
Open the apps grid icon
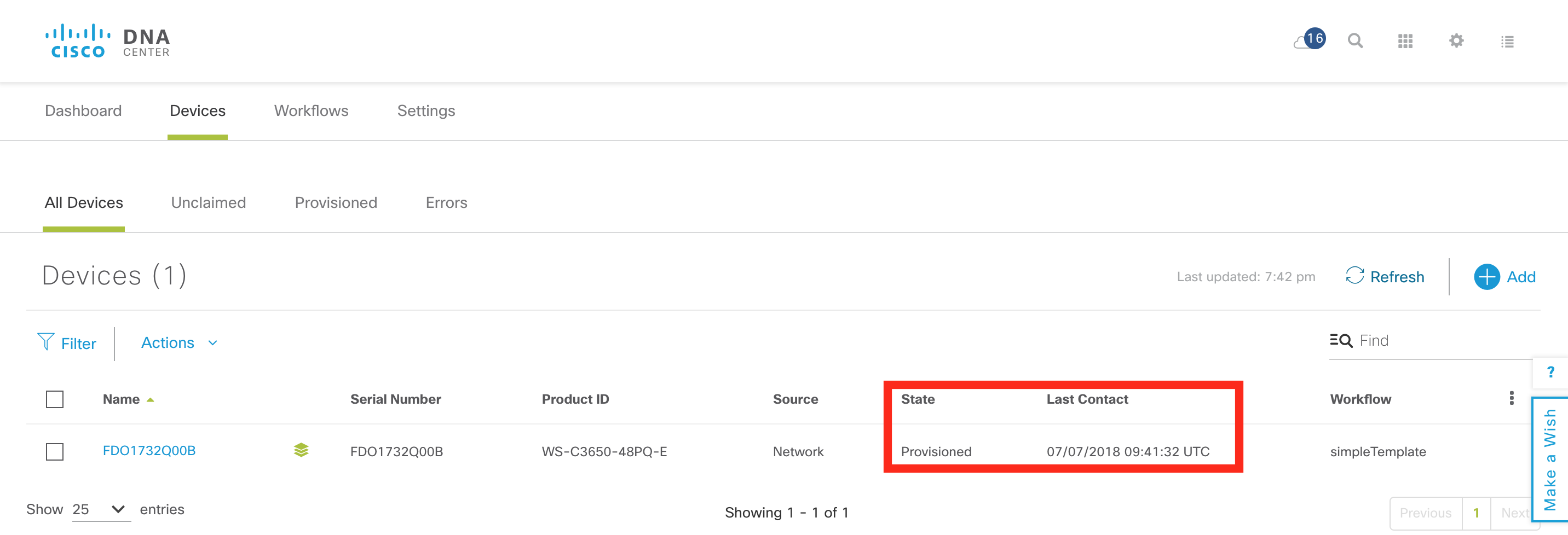[x=1405, y=40]
